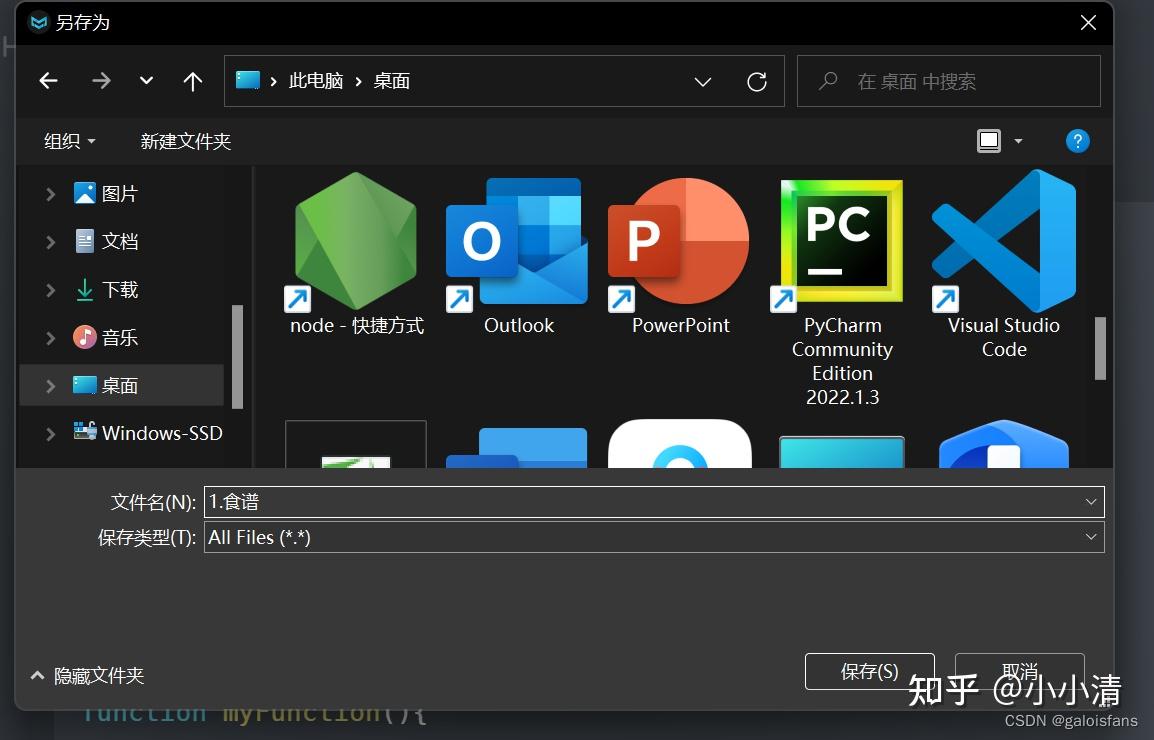Viewport: 1154px width, 740px height.
Task: Expand the 文档 tree node
Action: tap(50, 242)
